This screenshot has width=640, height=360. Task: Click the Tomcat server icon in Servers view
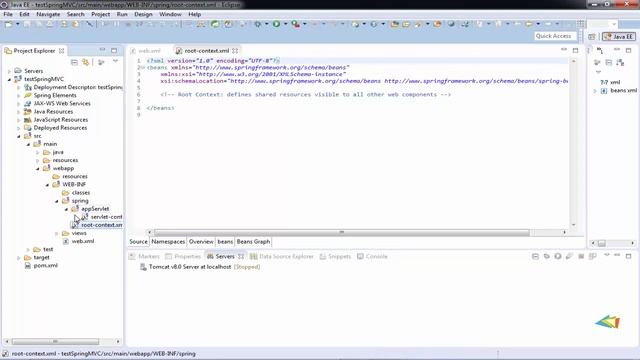pyautogui.click(x=143, y=267)
